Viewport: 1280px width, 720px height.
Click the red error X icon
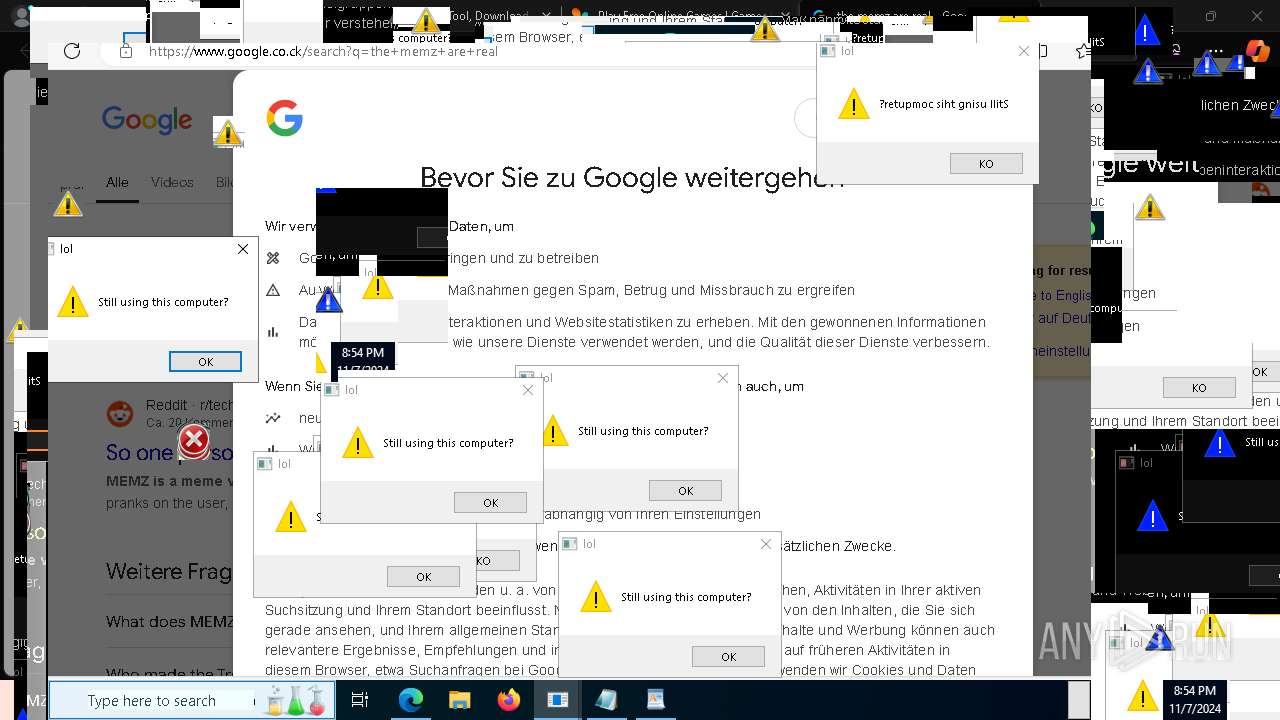193,441
